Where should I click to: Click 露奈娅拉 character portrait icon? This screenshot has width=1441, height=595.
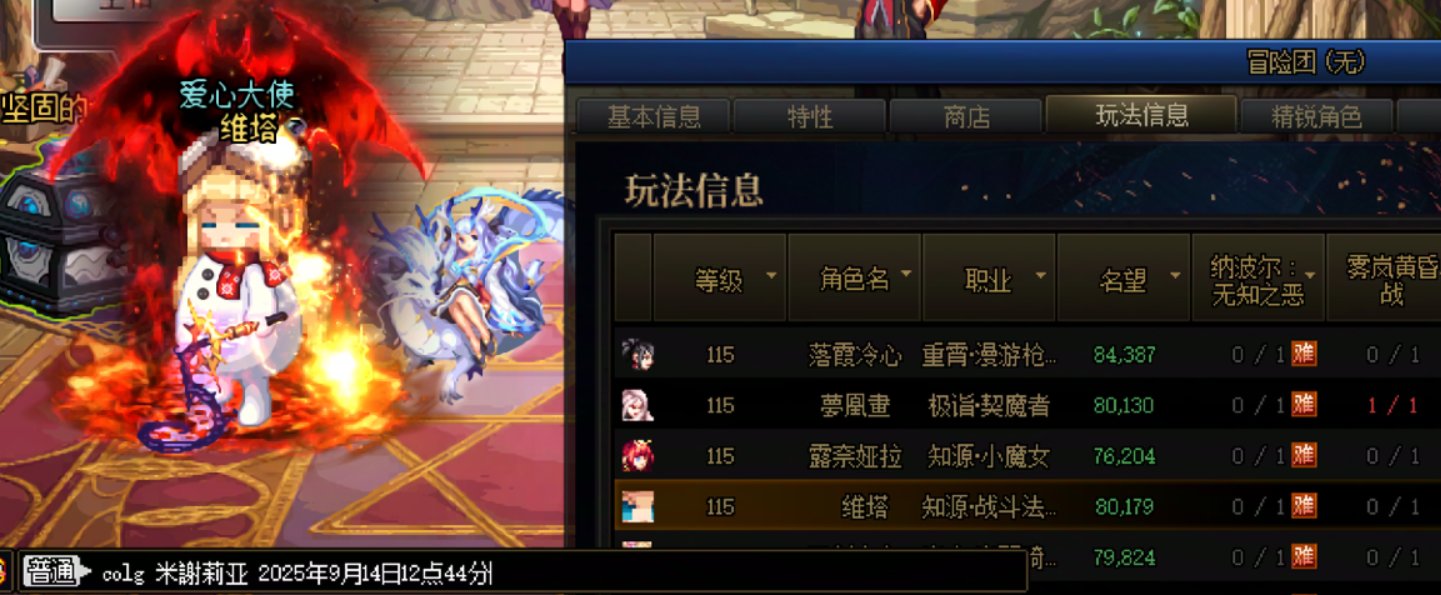(635, 456)
